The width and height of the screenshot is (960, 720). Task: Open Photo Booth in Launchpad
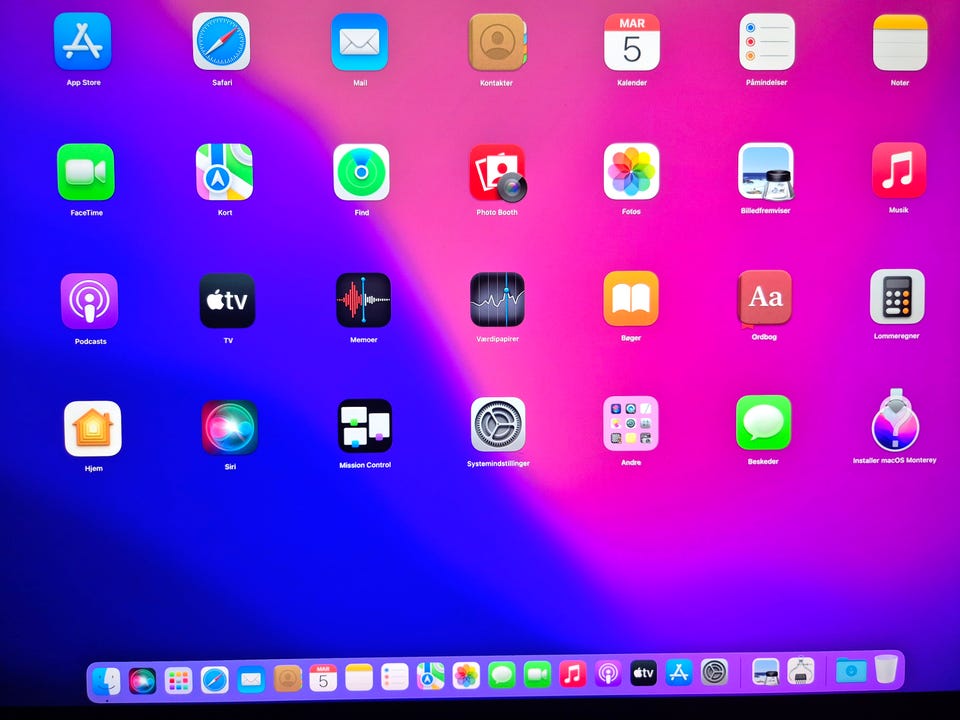(497, 172)
